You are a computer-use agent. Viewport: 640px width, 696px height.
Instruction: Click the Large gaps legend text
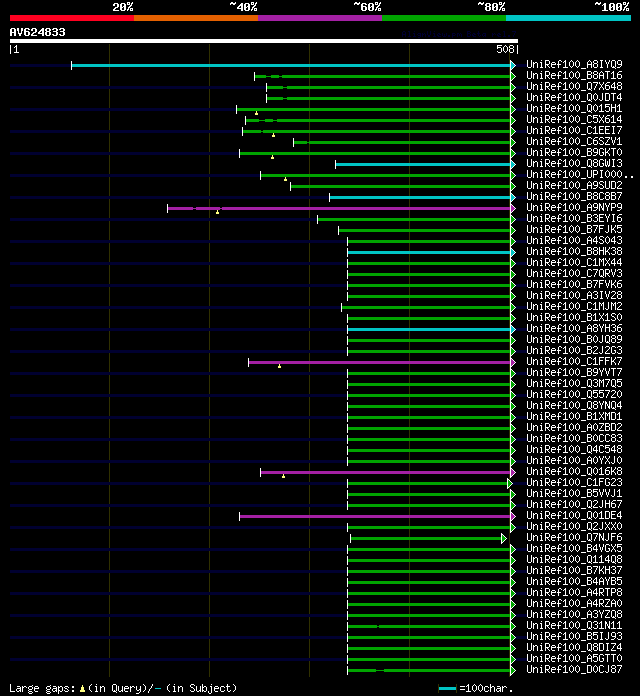123,688
